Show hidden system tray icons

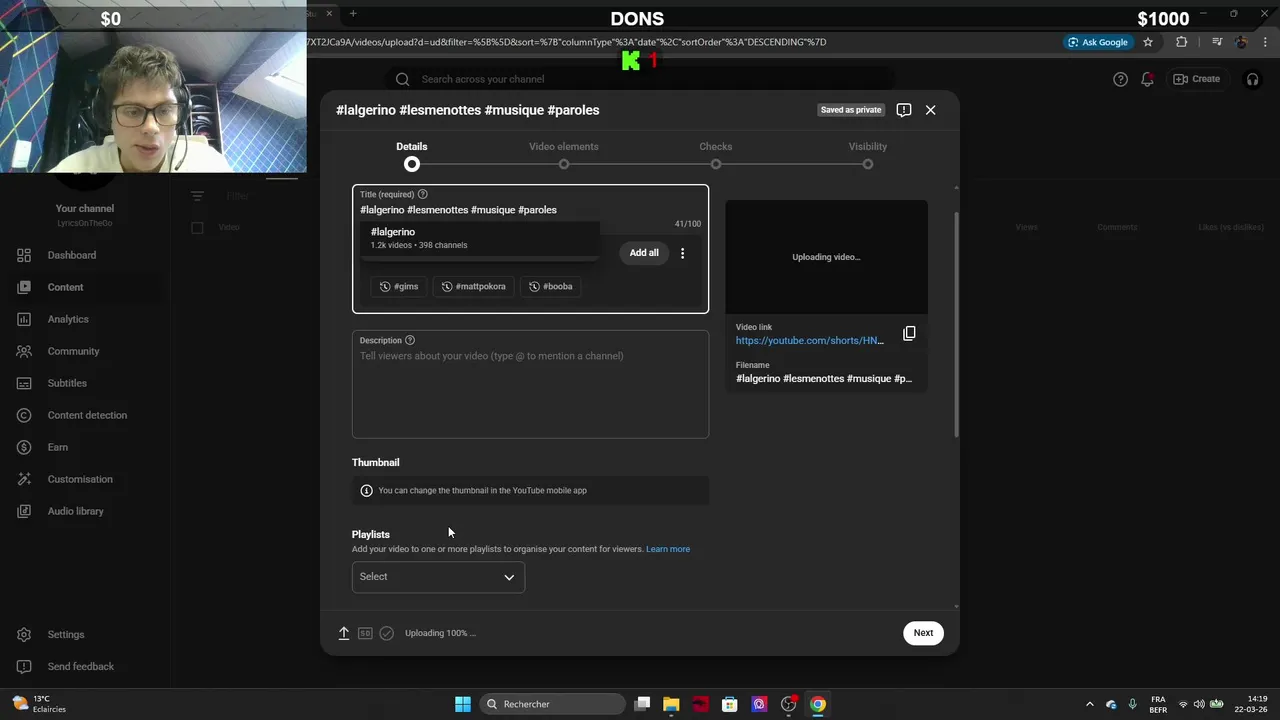pos(1090,704)
